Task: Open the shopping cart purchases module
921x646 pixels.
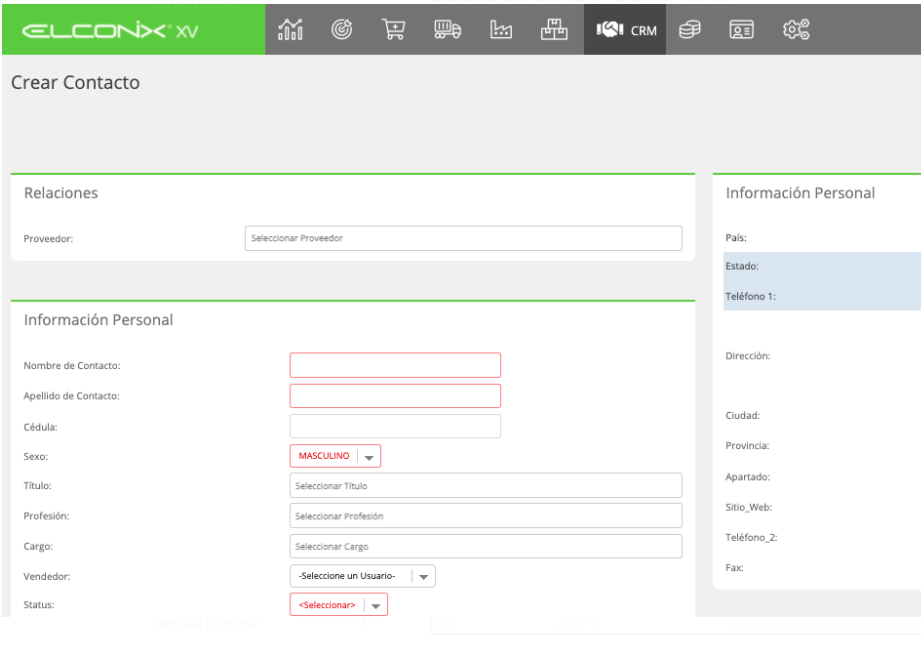Action: click(x=394, y=29)
